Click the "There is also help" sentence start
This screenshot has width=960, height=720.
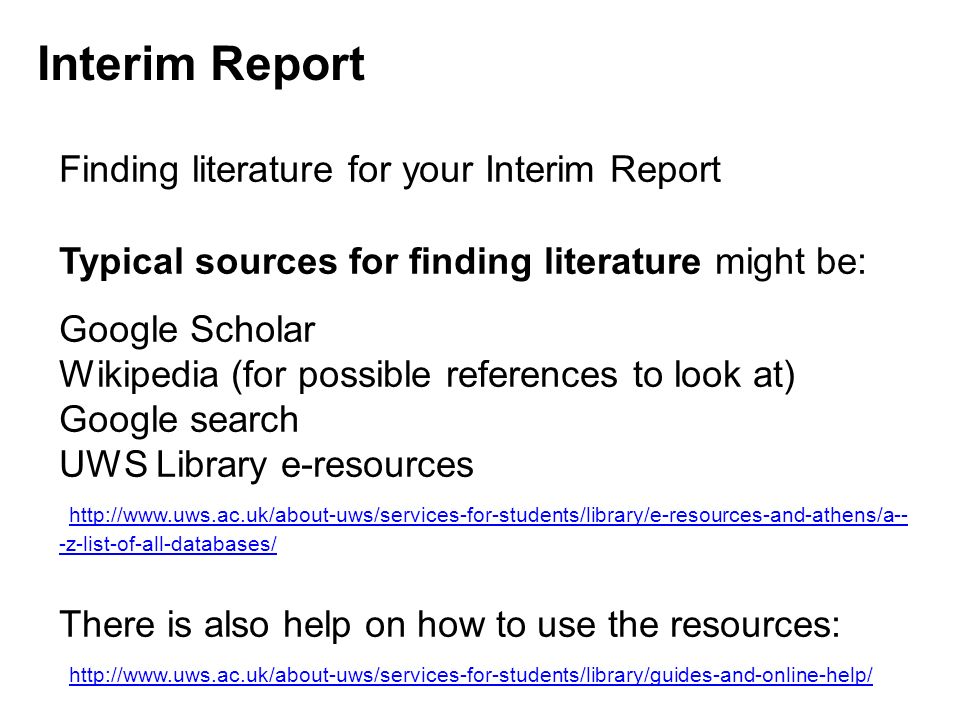pos(205,624)
